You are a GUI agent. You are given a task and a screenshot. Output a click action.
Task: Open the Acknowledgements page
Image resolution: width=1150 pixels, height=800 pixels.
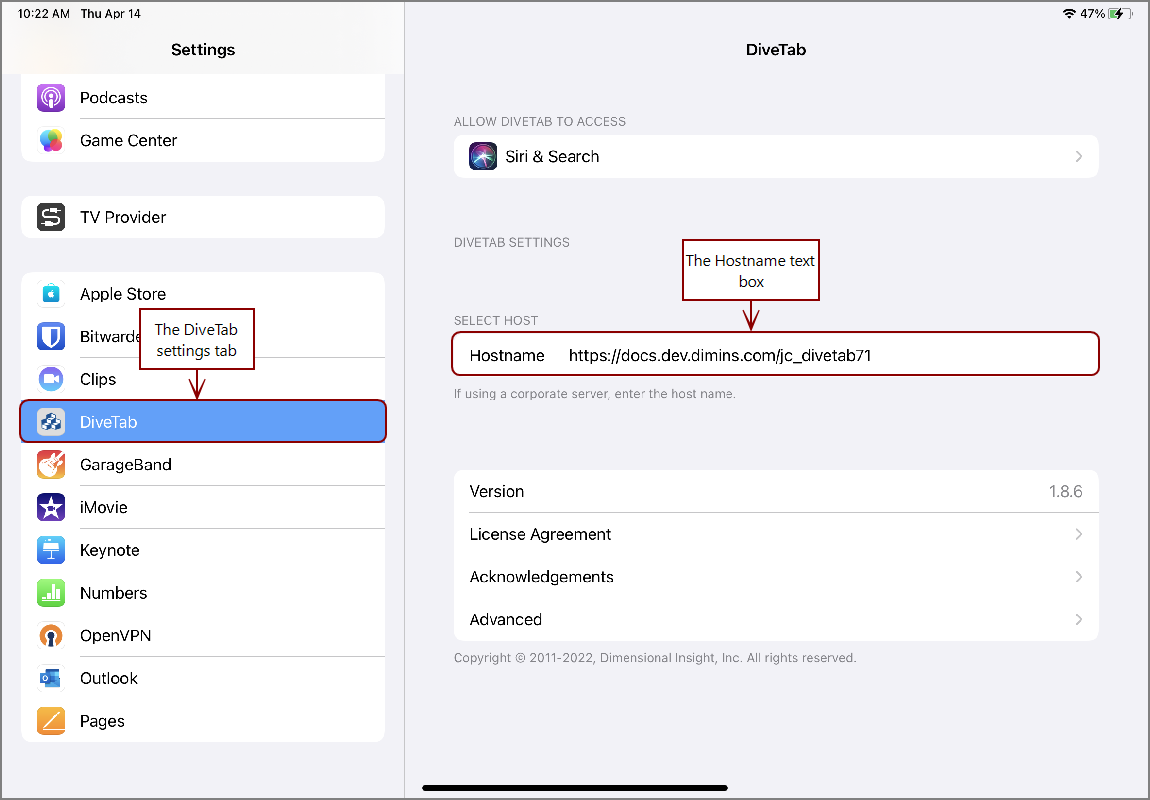542,576
